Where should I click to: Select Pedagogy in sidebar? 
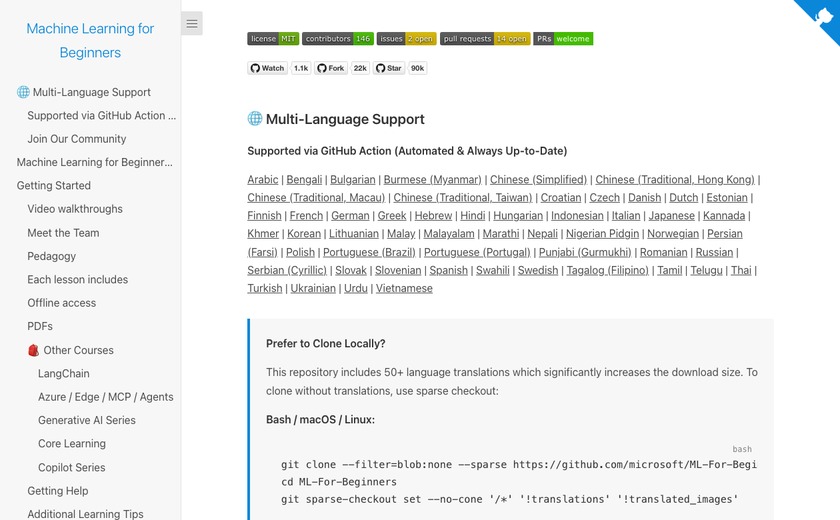(x=51, y=256)
